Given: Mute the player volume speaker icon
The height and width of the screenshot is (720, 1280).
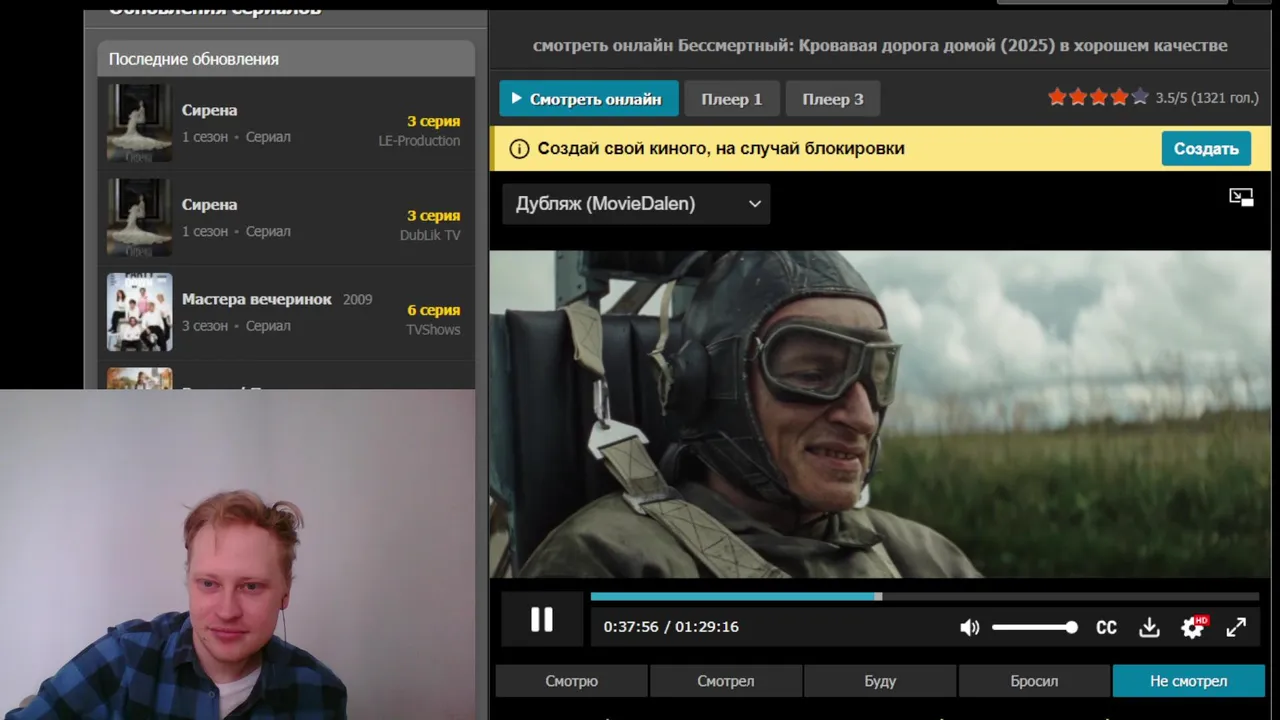Looking at the screenshot, I should coord(969,627).
